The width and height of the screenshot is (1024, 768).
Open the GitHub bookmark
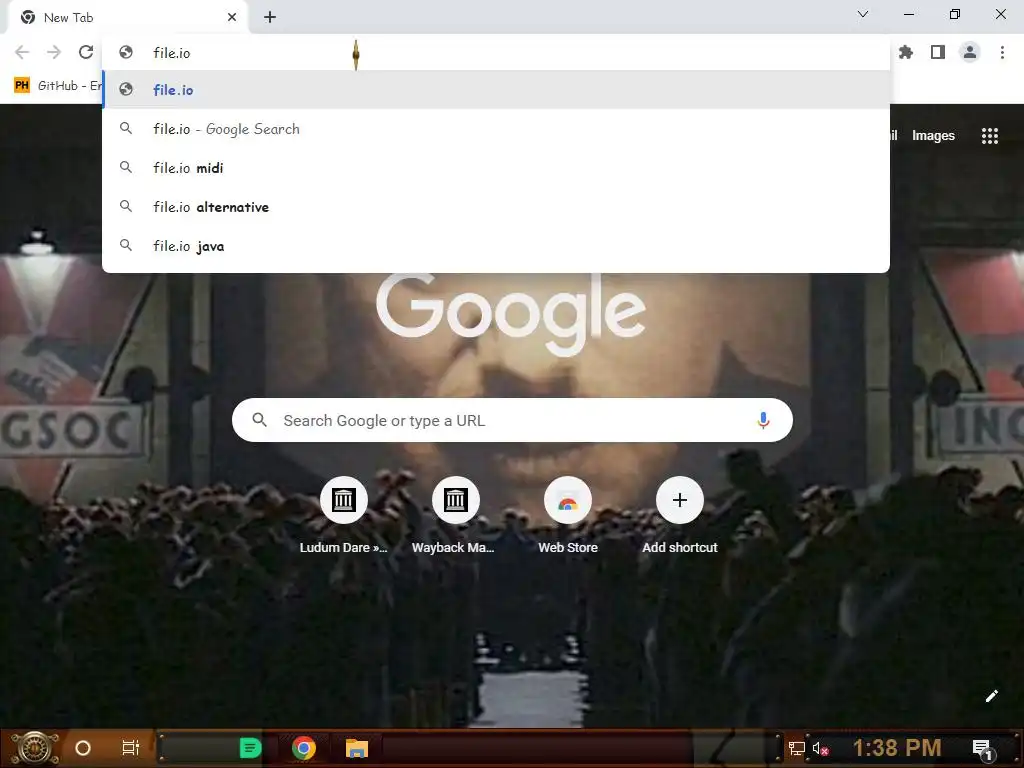[x=57, y=86]
